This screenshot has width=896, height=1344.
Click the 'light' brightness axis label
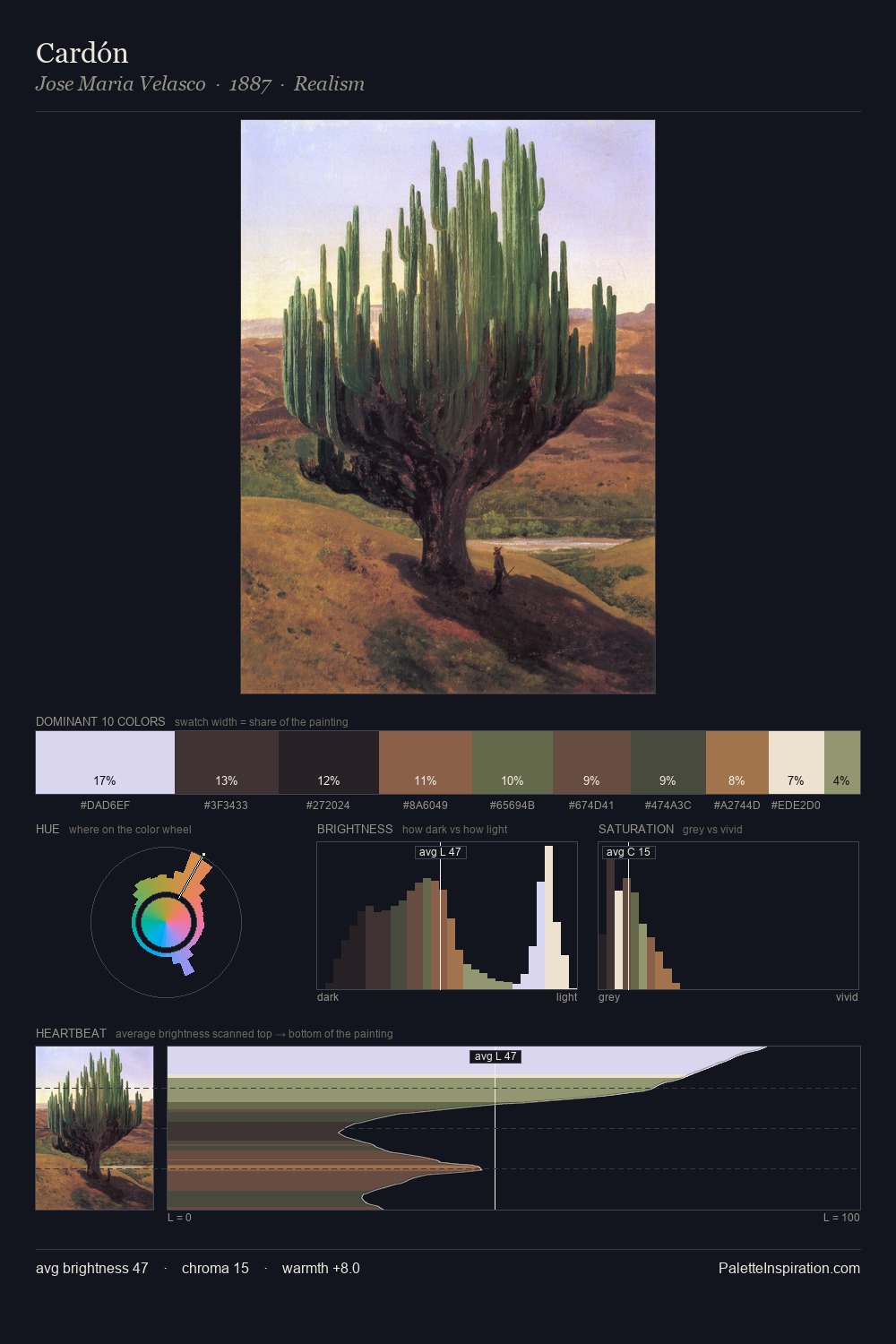point(566,997)
